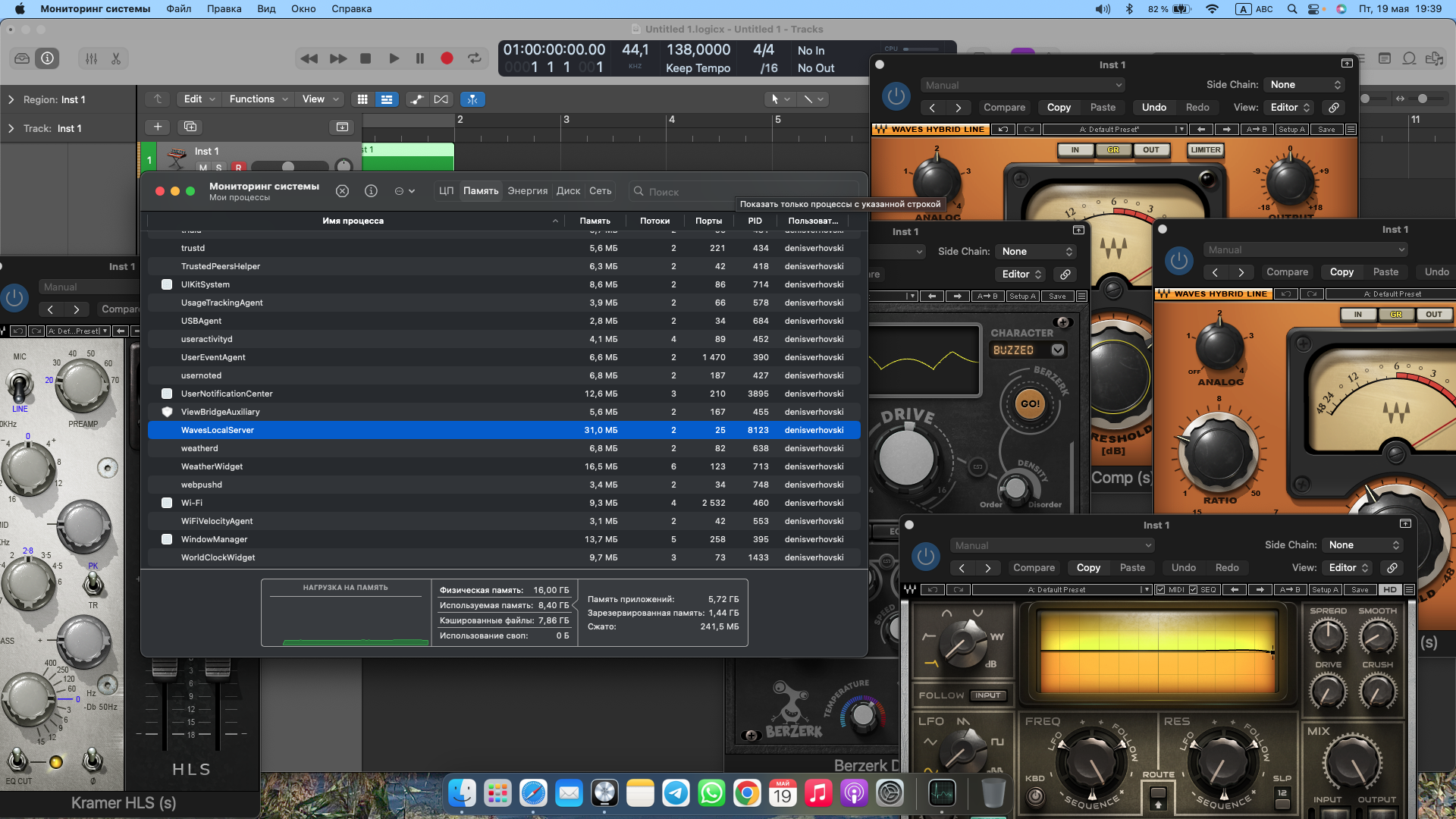Toggle power button of bottom Inst 1 plugin

point(925,557)
